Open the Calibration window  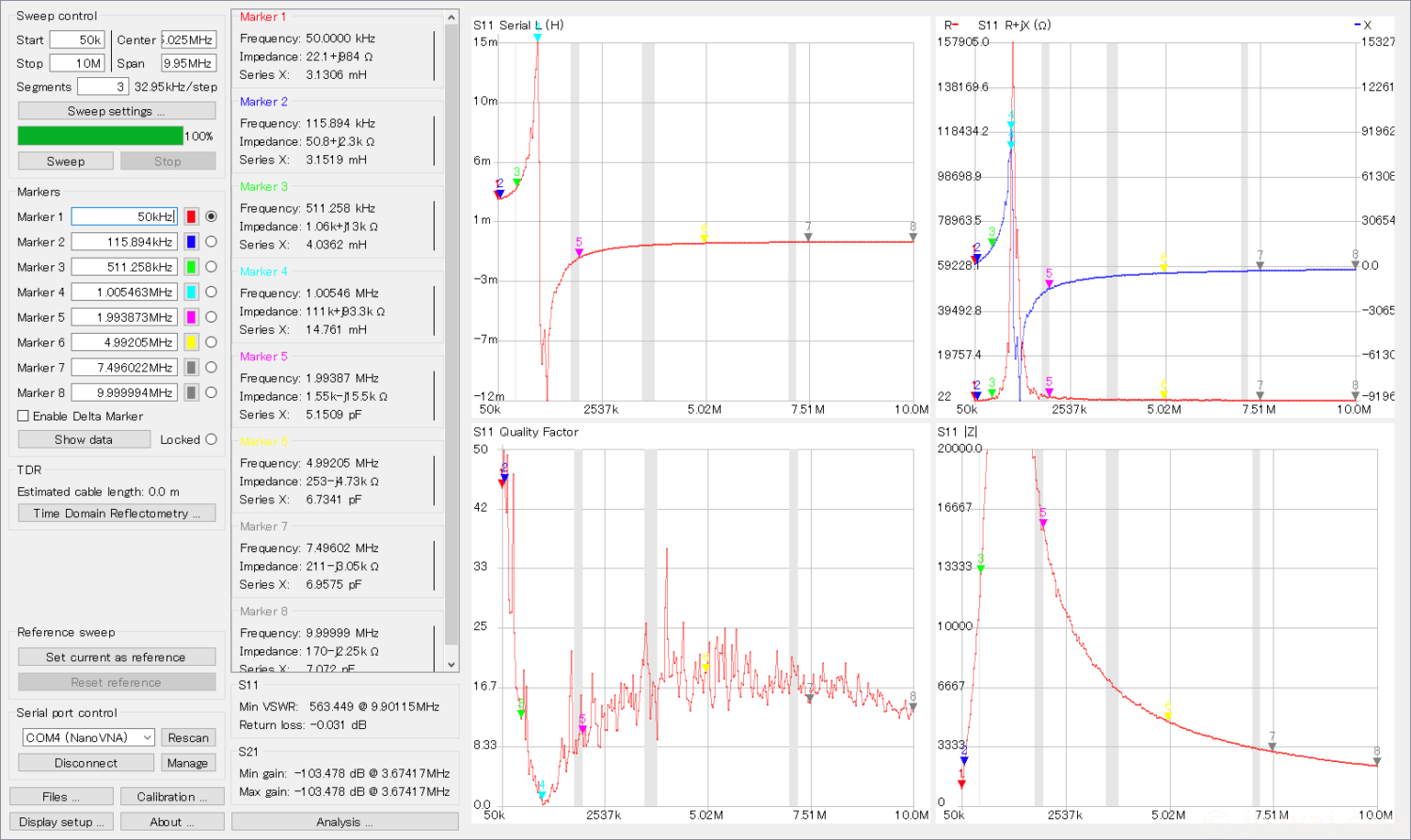pyautogui.click(x=172, y=797)
